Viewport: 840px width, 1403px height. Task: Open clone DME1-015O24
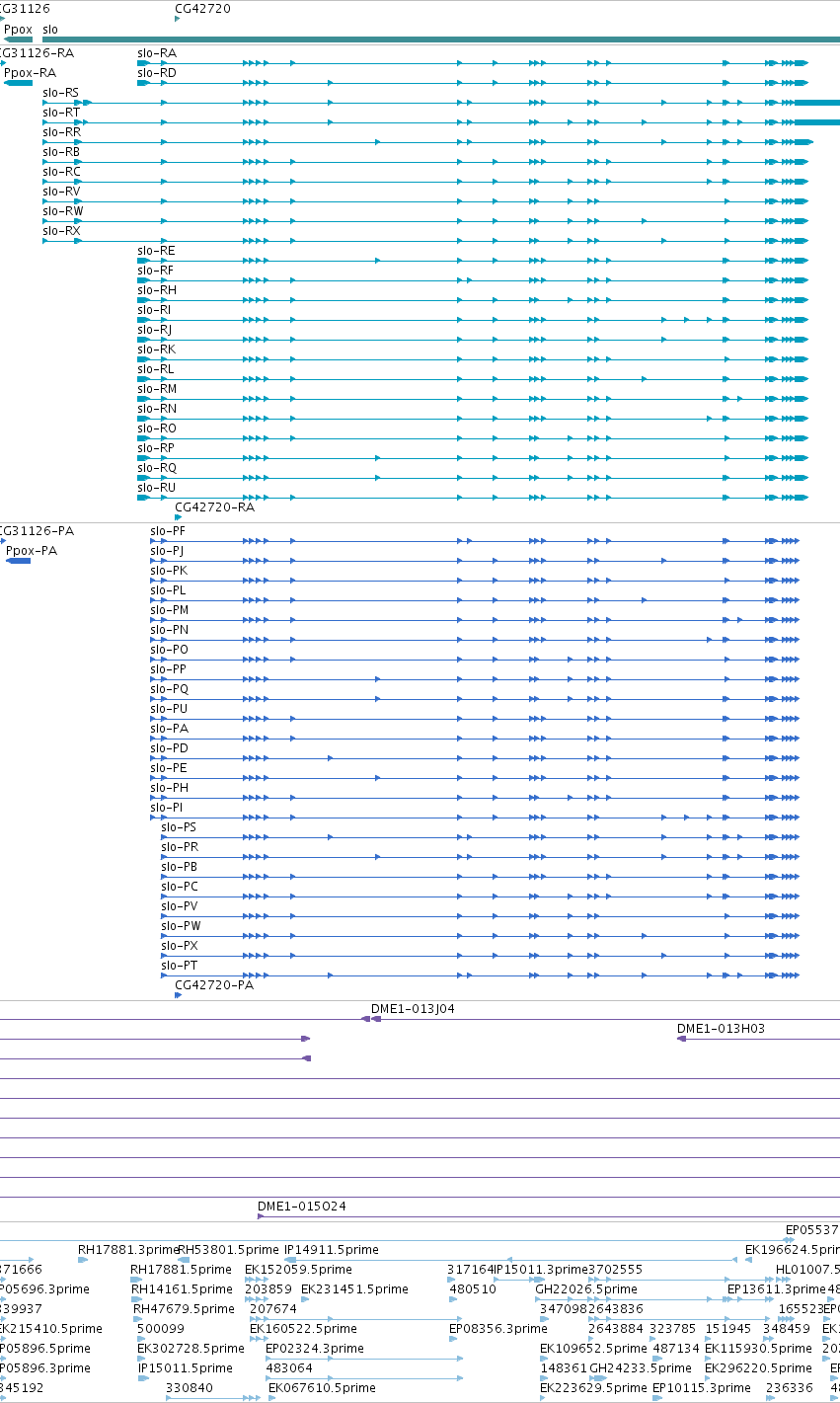[302, 1207]
